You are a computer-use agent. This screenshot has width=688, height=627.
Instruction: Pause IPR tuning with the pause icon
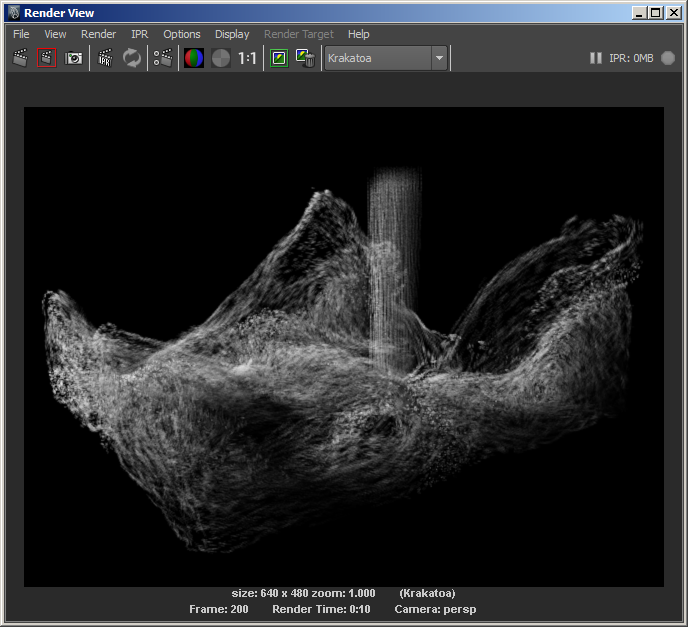coord(595,58)
